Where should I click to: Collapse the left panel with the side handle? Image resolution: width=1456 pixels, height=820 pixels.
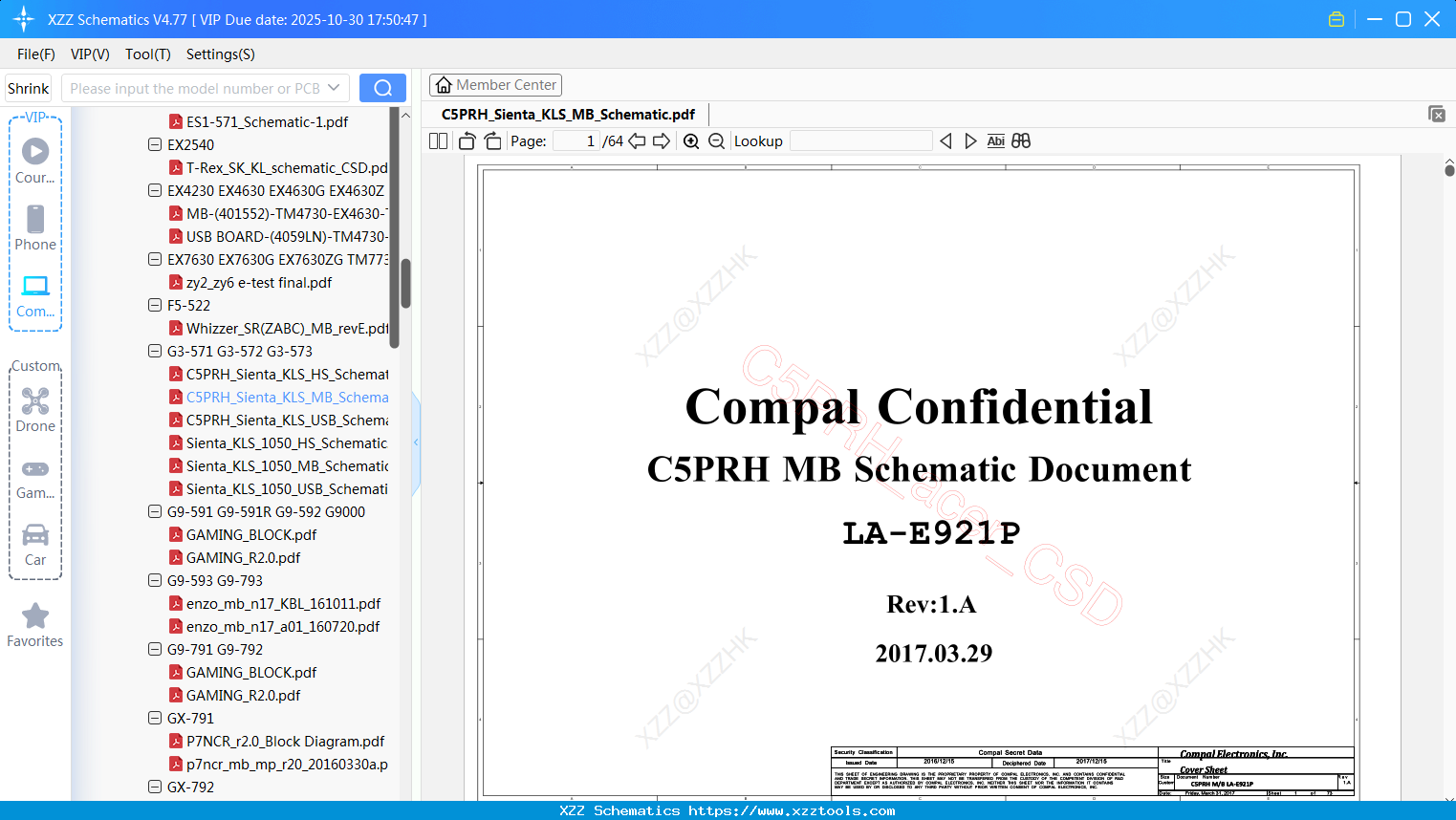coord(416,442)
